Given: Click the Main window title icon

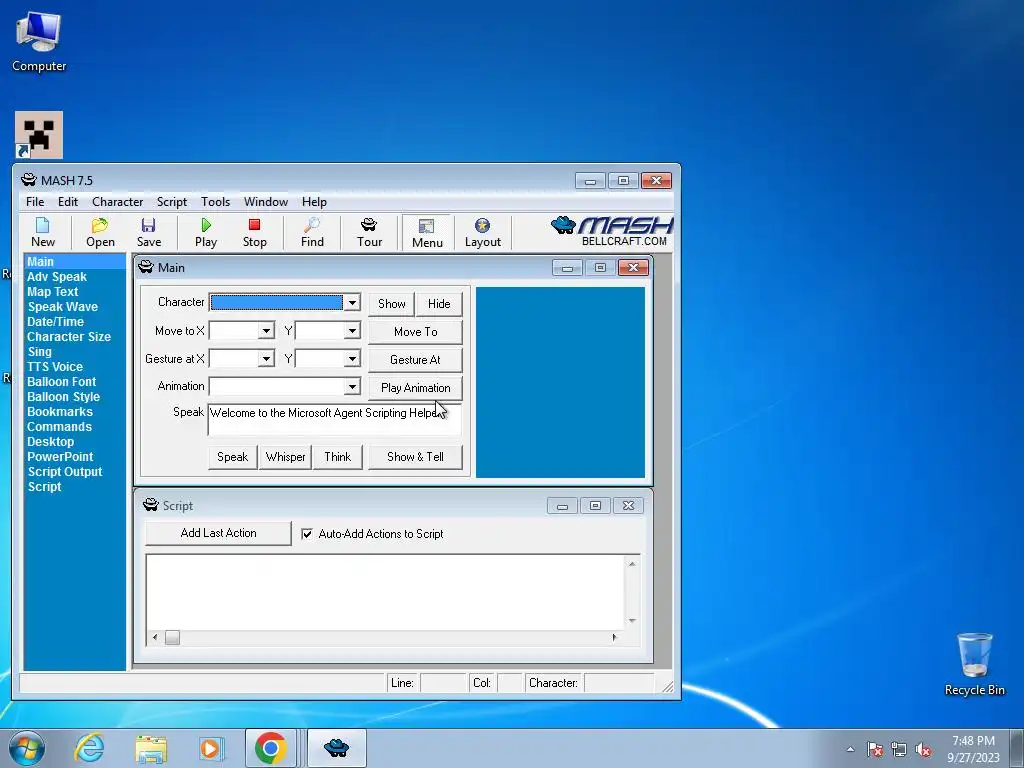Looking at the screenshot, I should point(146,267).
